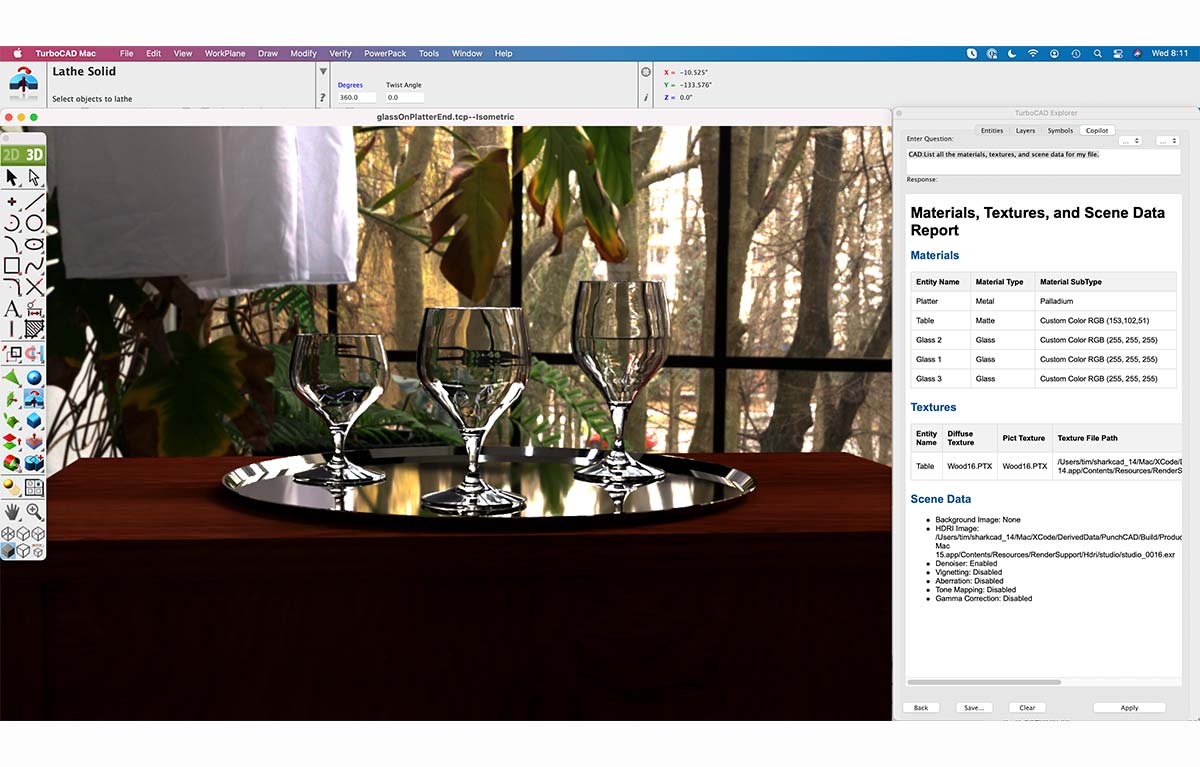This screenshot has height=767, width=1200.
Task: Open the Verify menu
Action: coord(340,53)
